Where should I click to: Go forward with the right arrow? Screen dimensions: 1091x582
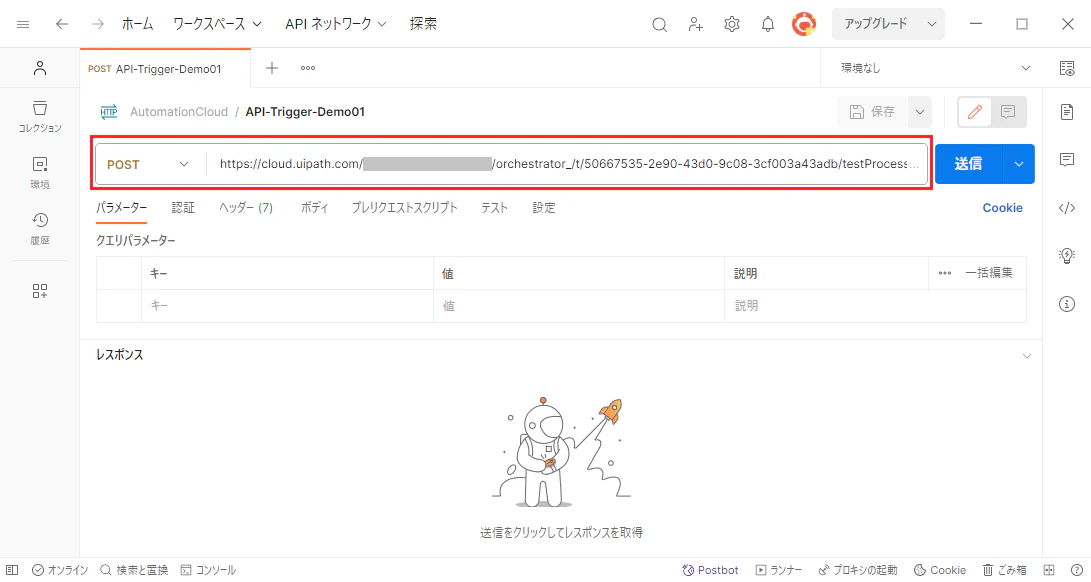(97, 24)
